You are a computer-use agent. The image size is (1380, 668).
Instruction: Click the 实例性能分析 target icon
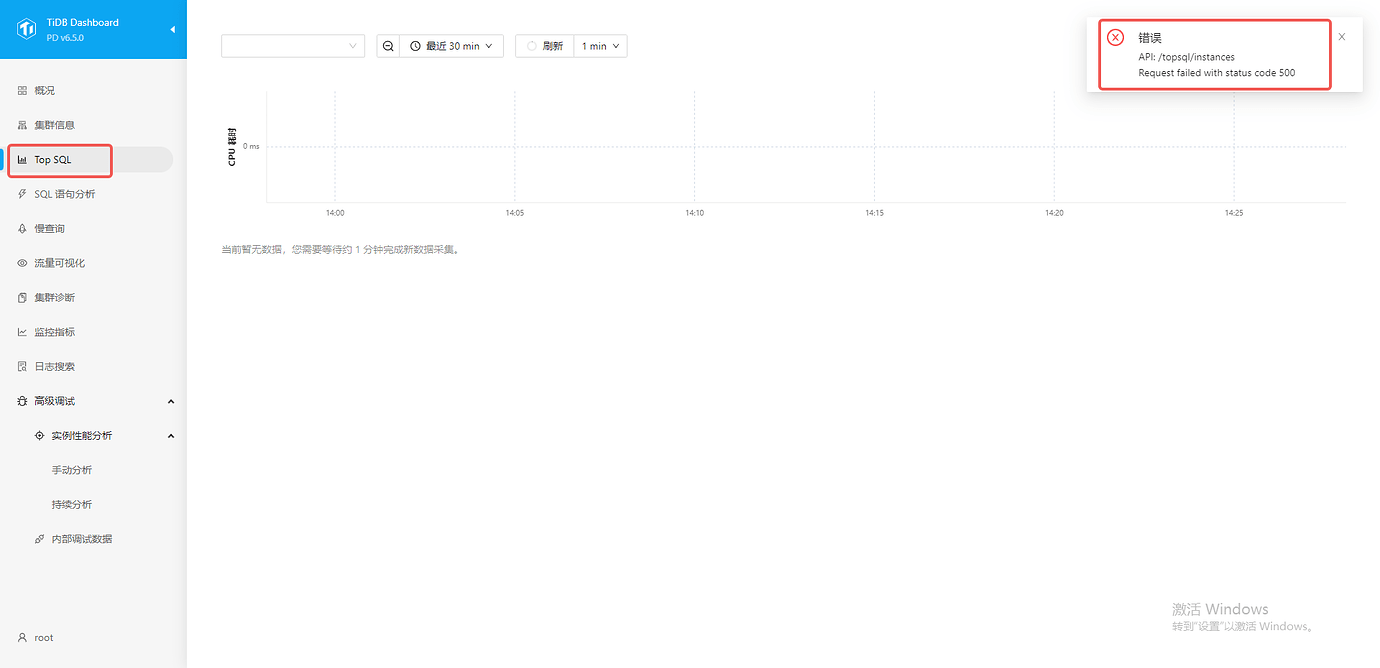coord(40,436)
